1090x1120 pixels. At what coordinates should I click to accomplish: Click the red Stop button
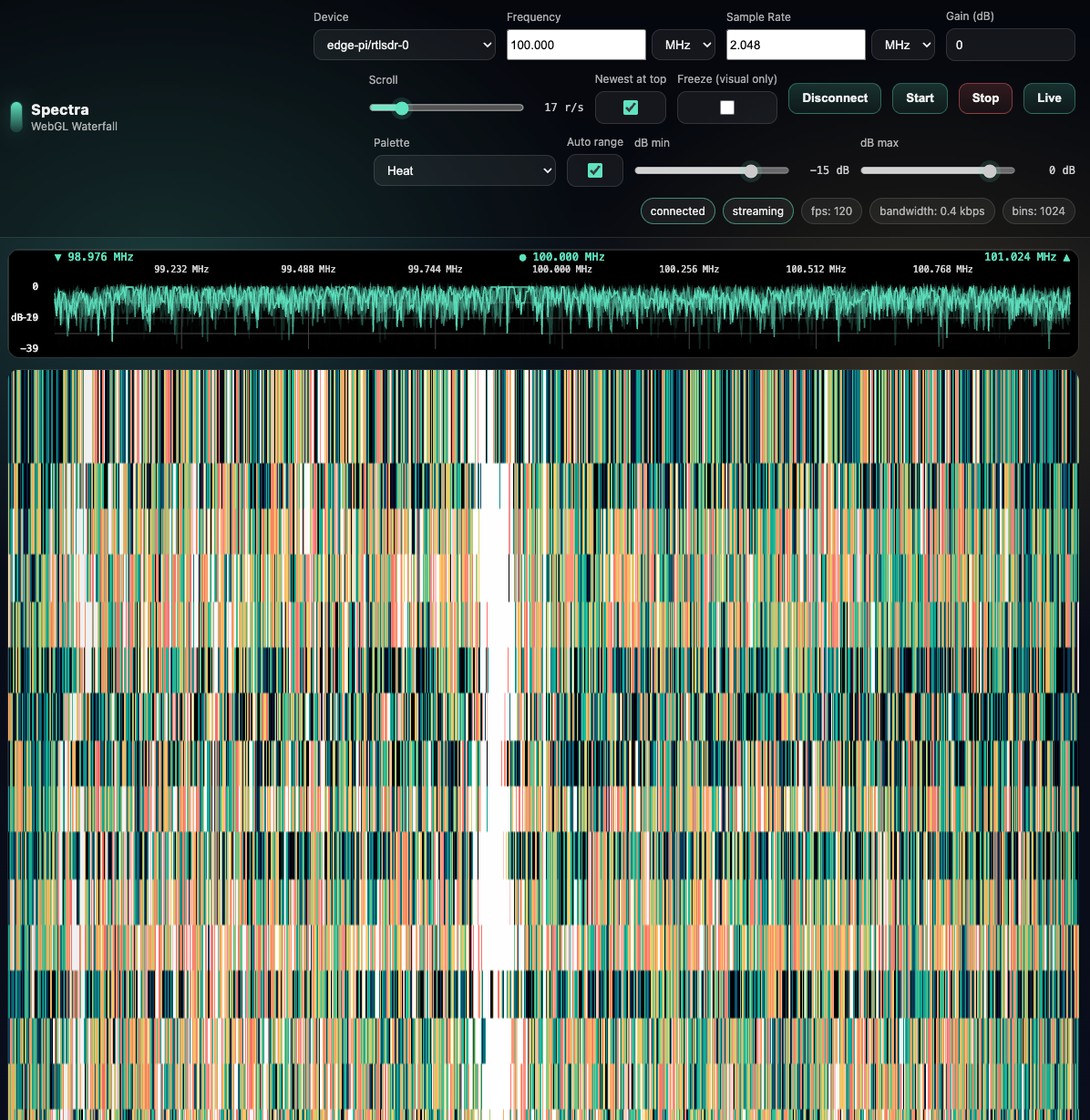coord(985,98)
